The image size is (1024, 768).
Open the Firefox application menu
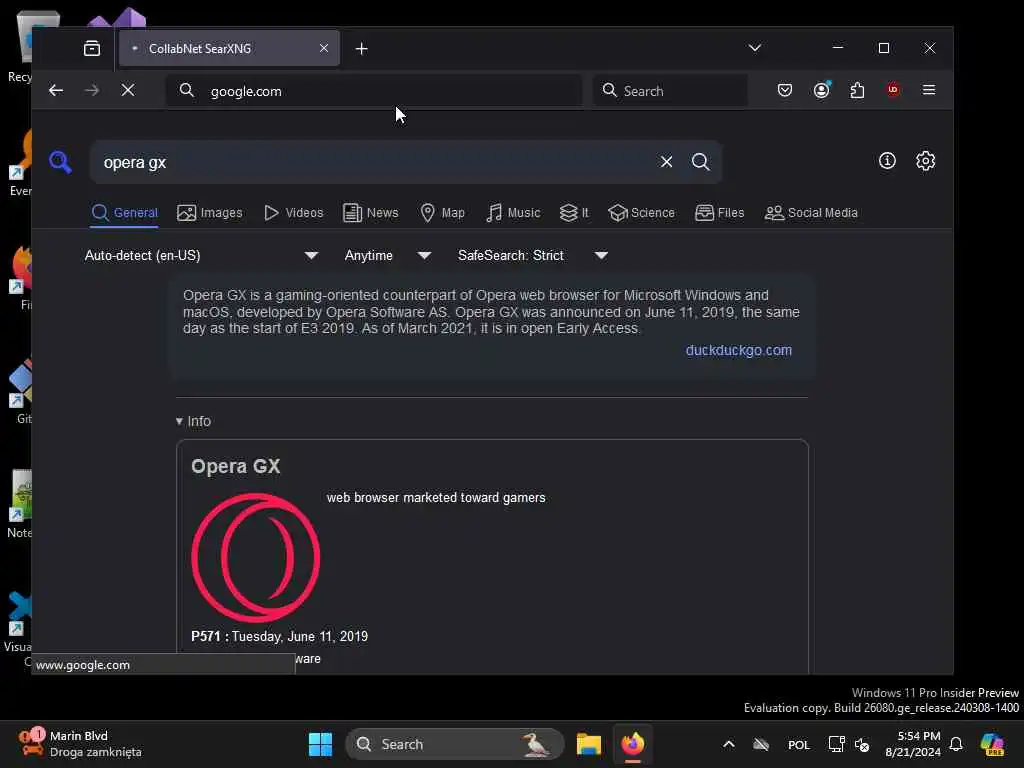[x=929, y=90]
